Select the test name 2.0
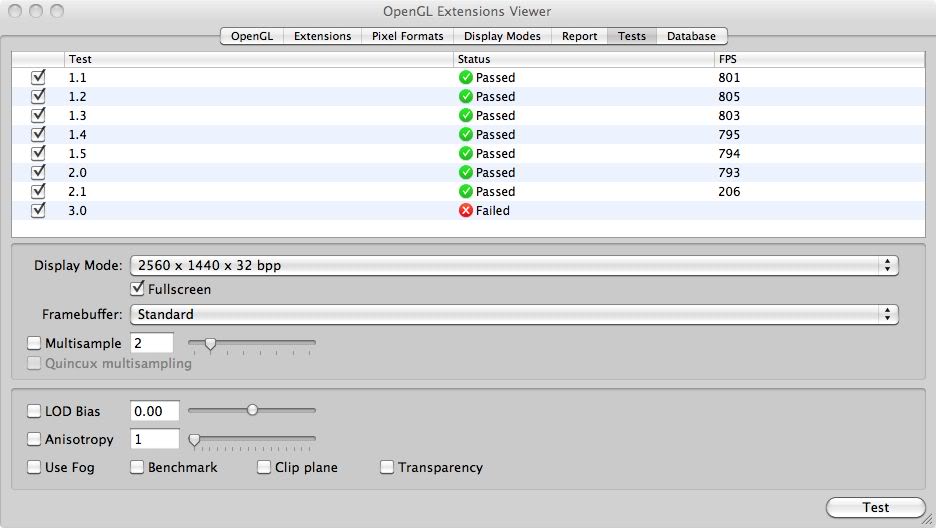Screen dimensions: 936x528 (78, 172)
